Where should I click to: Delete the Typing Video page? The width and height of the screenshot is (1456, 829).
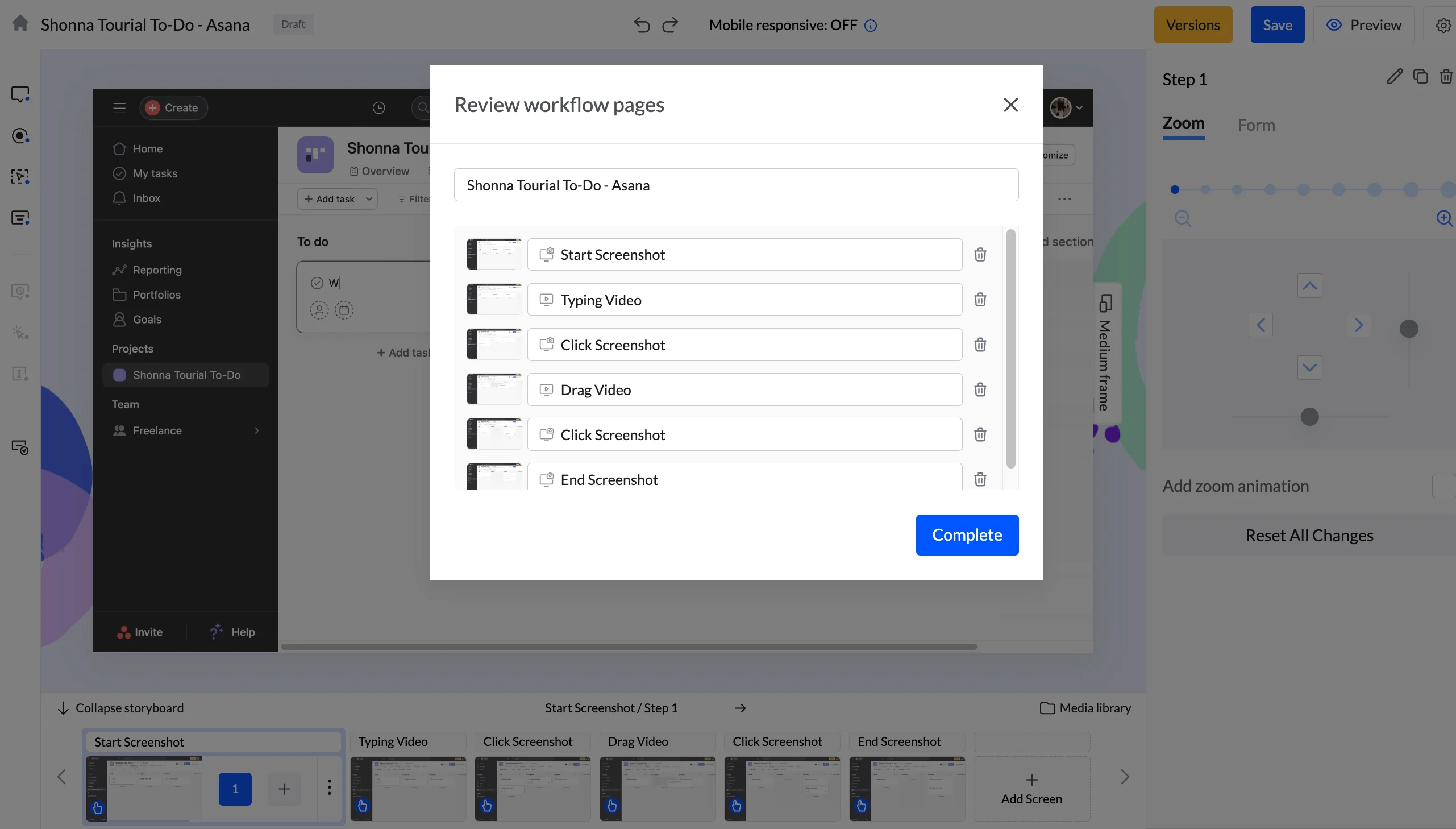(980, 300)
